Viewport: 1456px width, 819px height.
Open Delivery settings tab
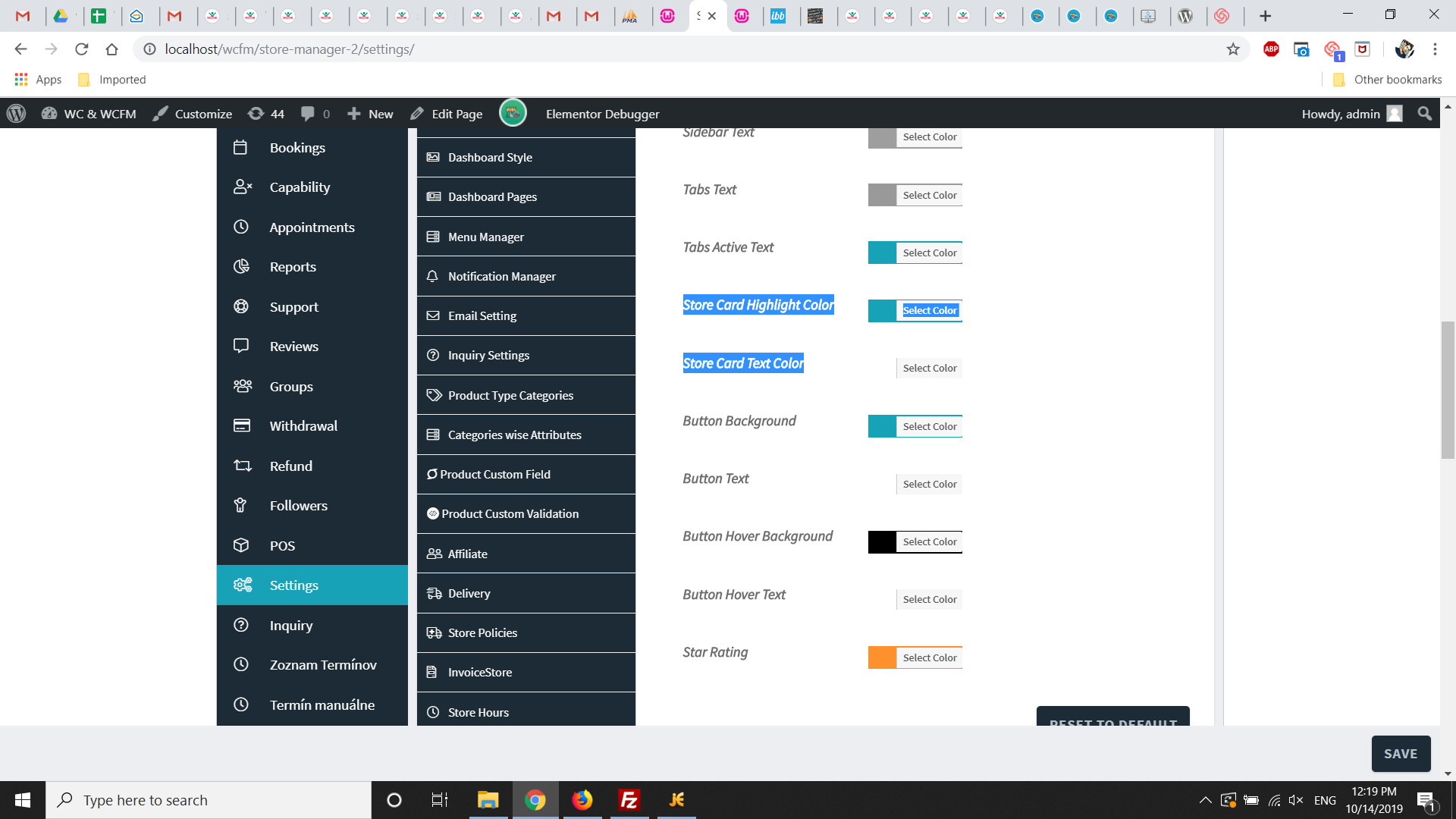tap(526, 593)
